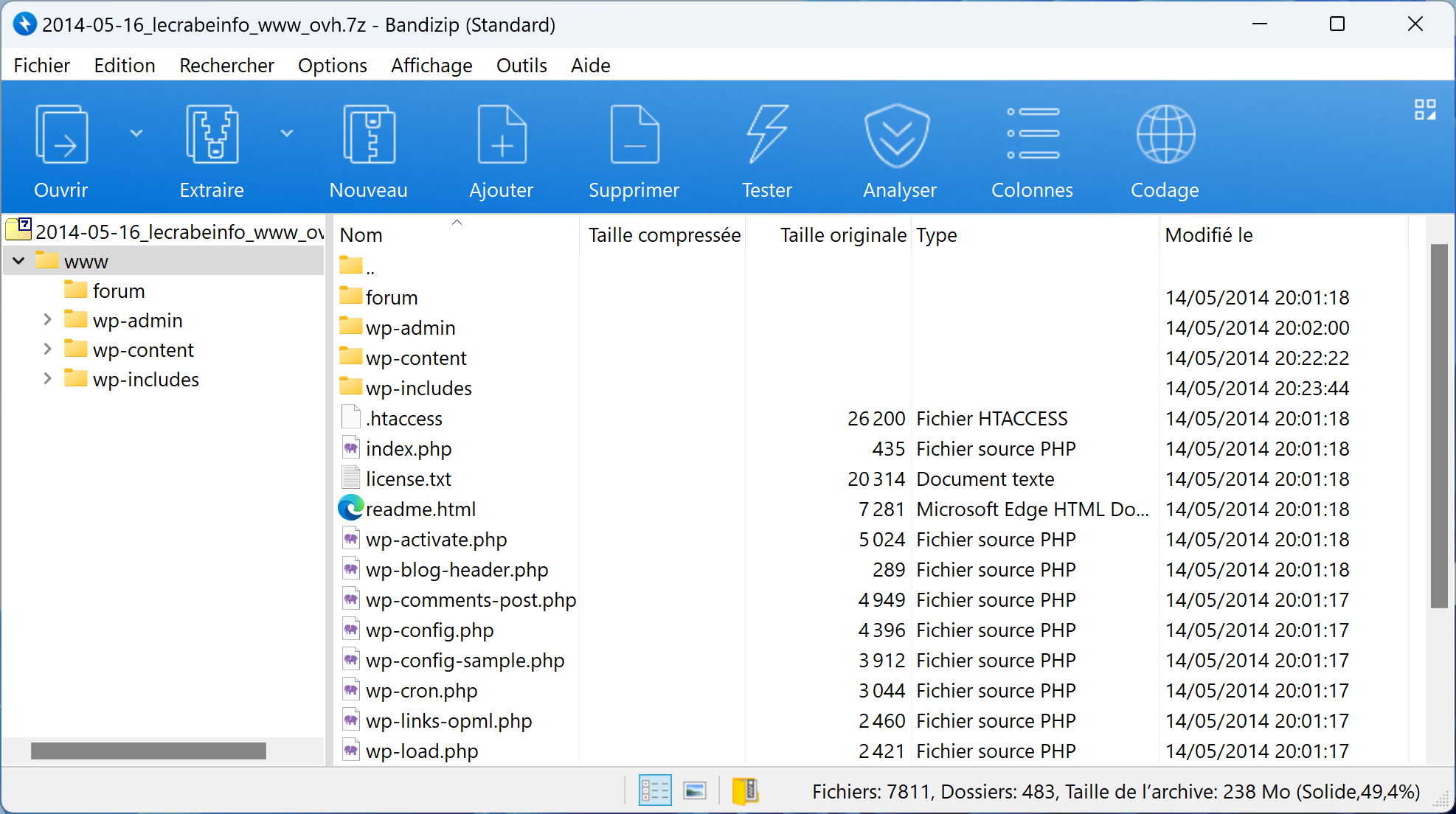Run the Tester archive check

[x=767, y=134]
